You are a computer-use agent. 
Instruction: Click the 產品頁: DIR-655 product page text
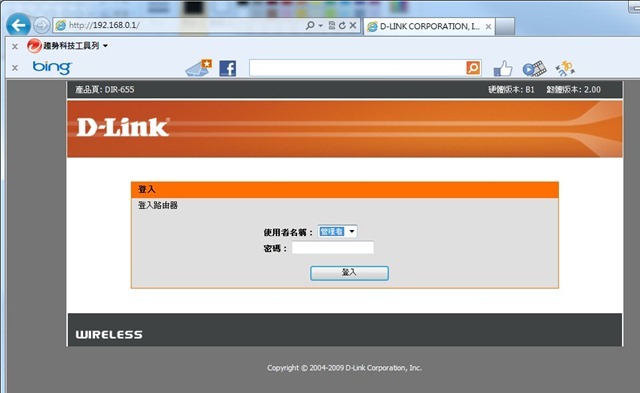(104, 89)
